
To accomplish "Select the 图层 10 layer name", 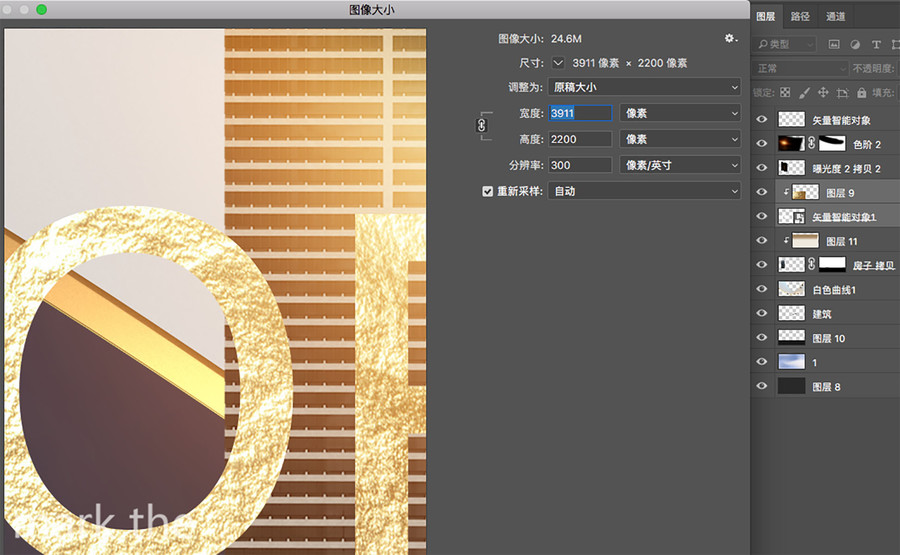I will pos(829,339).
